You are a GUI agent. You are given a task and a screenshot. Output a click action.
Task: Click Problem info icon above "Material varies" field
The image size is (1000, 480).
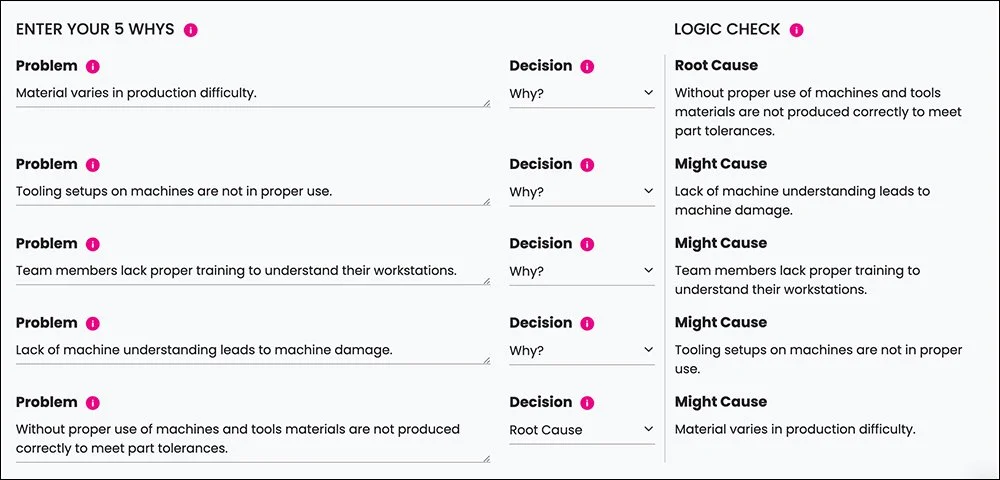coord(93,66)
